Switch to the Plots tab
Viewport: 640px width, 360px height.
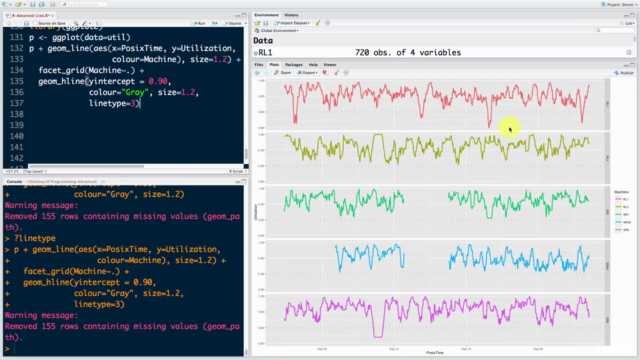click(x=274, y=65)
